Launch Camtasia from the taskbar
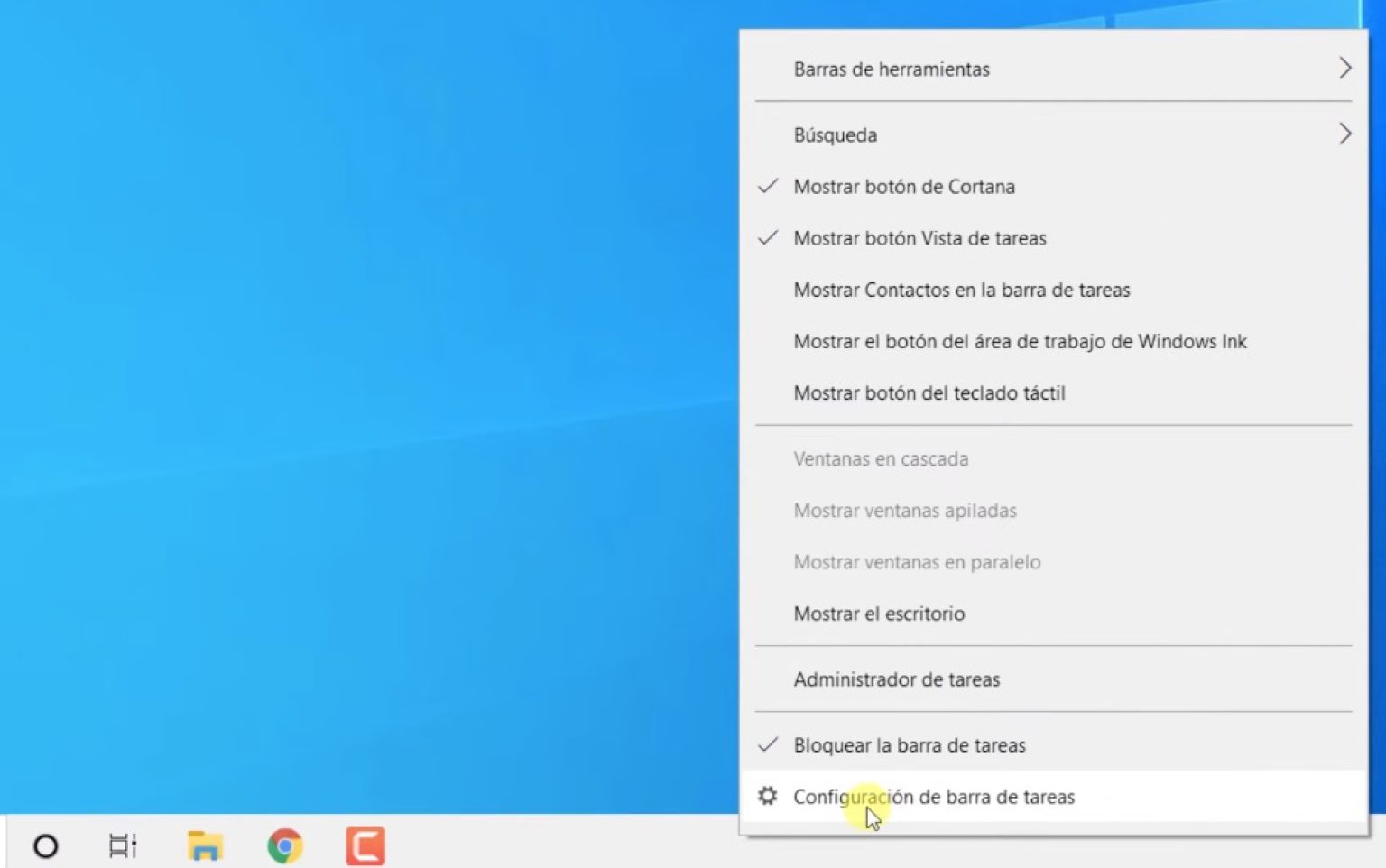Viewport: 1386px width, 868px height. tap(365, 845)
